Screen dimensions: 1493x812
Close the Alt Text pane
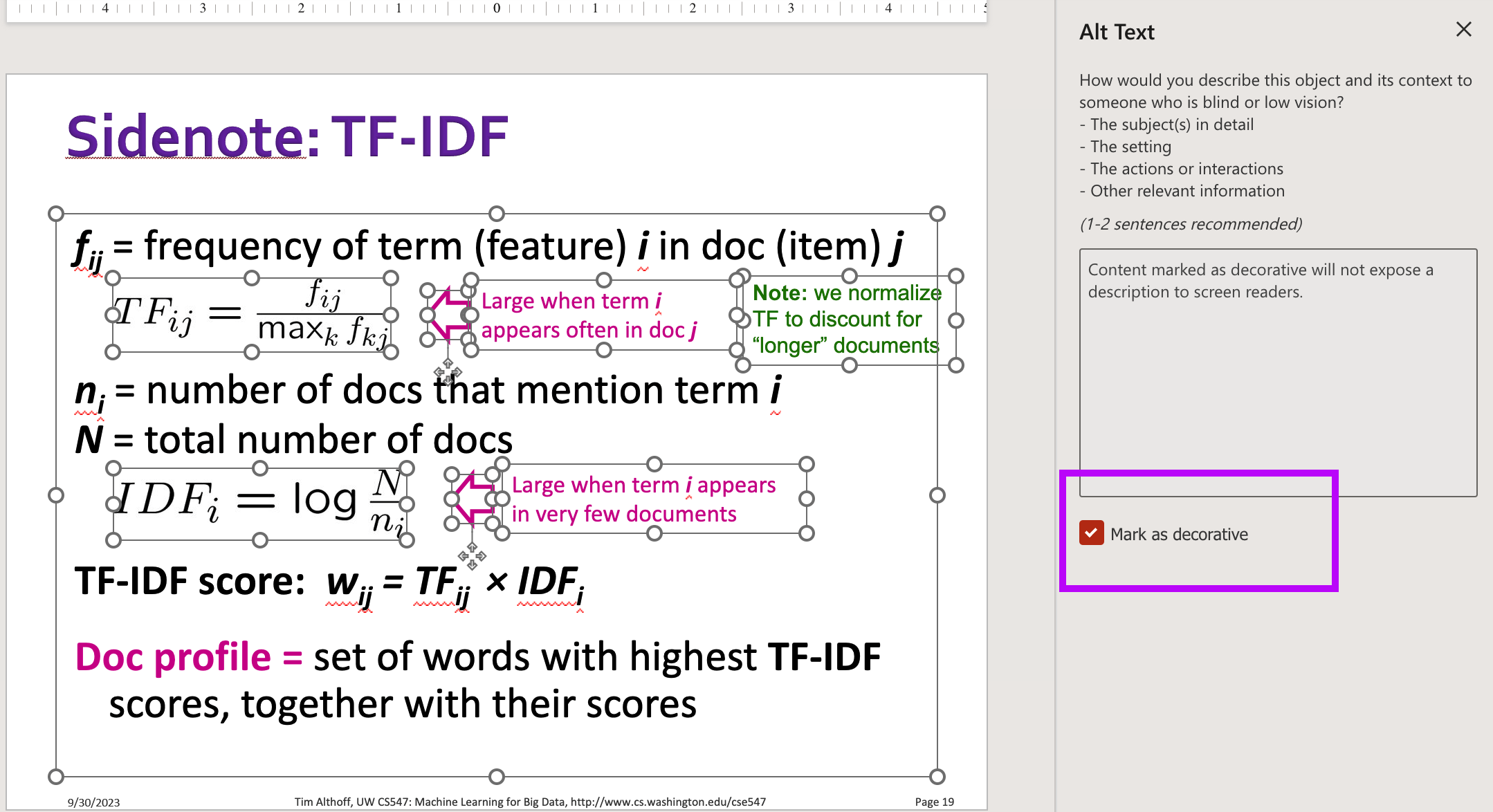pos(1463,30)
